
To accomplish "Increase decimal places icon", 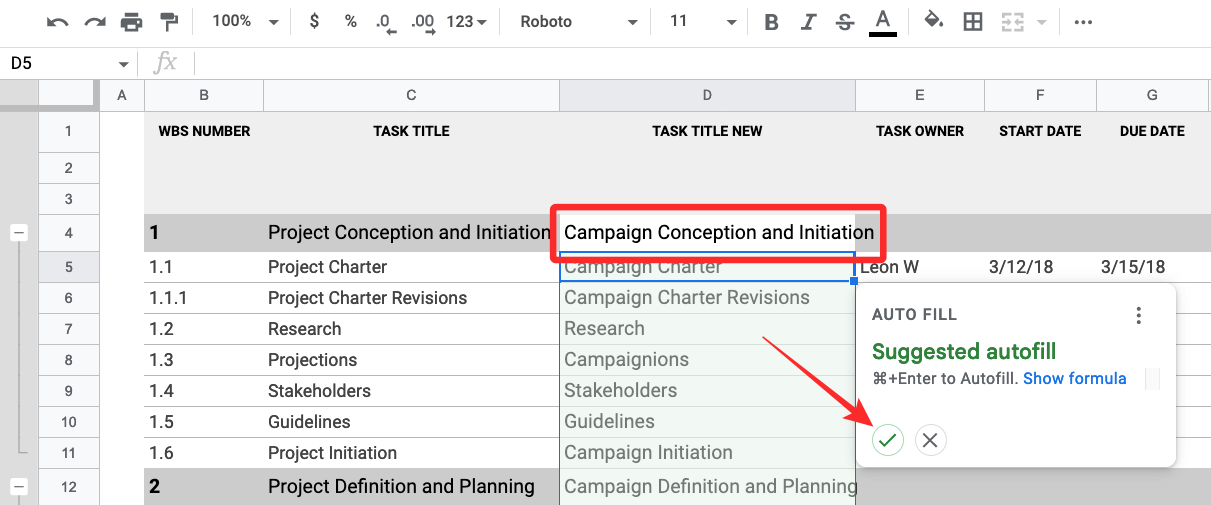I will (423, 22).
